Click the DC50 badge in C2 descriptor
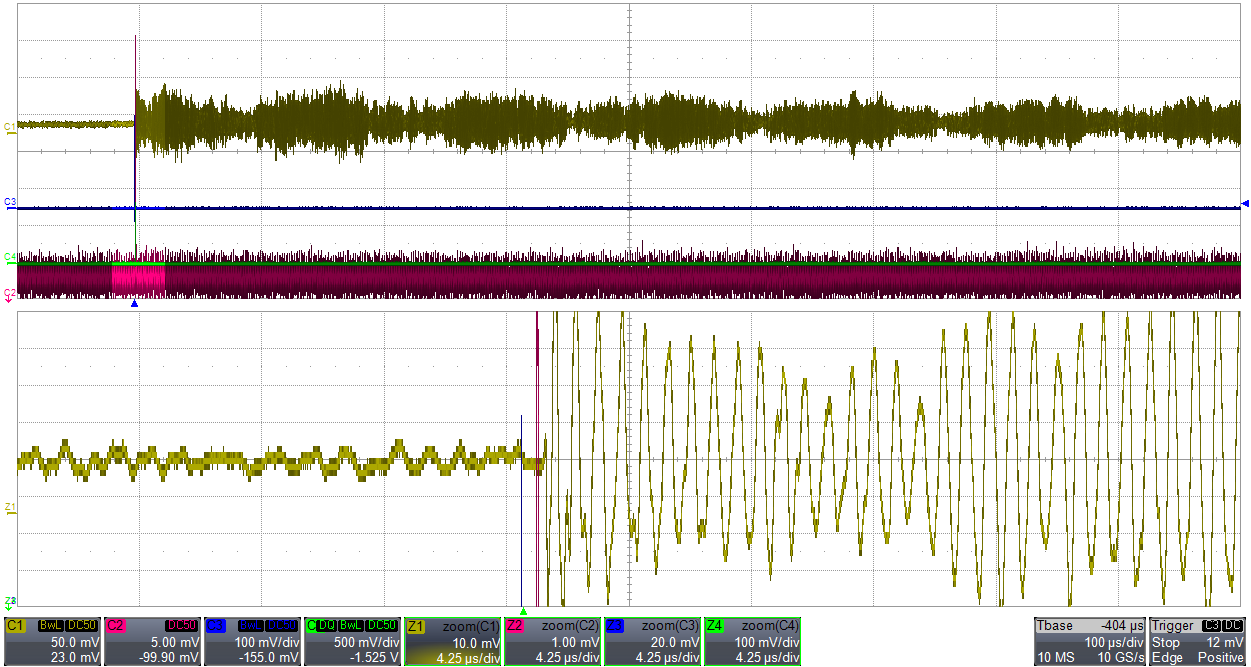 point(182,625)
